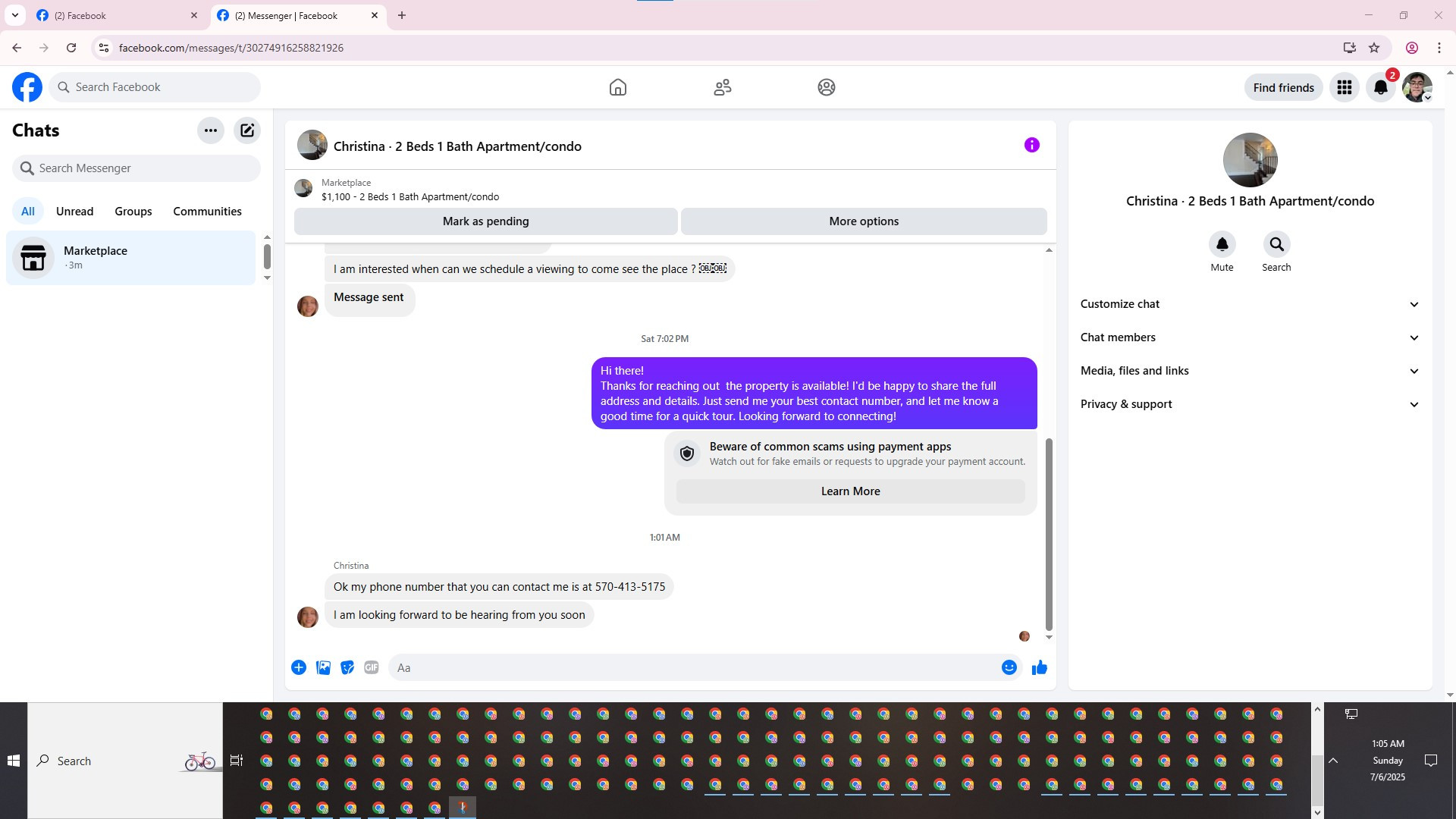
Task: Expand Chat members section
Action: click(1249, 337)
